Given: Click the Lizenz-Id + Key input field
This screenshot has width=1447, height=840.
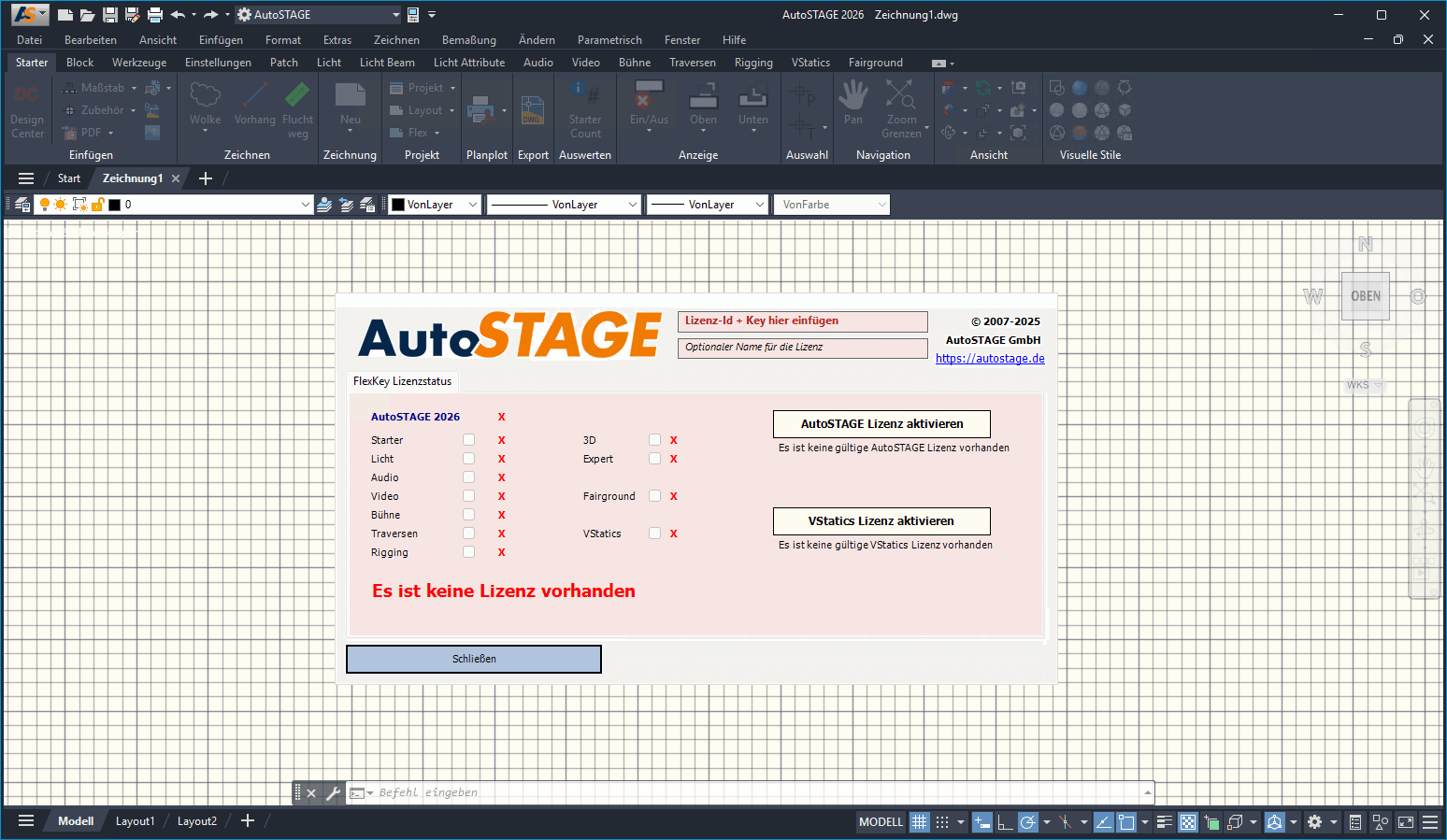Looking at the screenshot, I should point(803,321).
